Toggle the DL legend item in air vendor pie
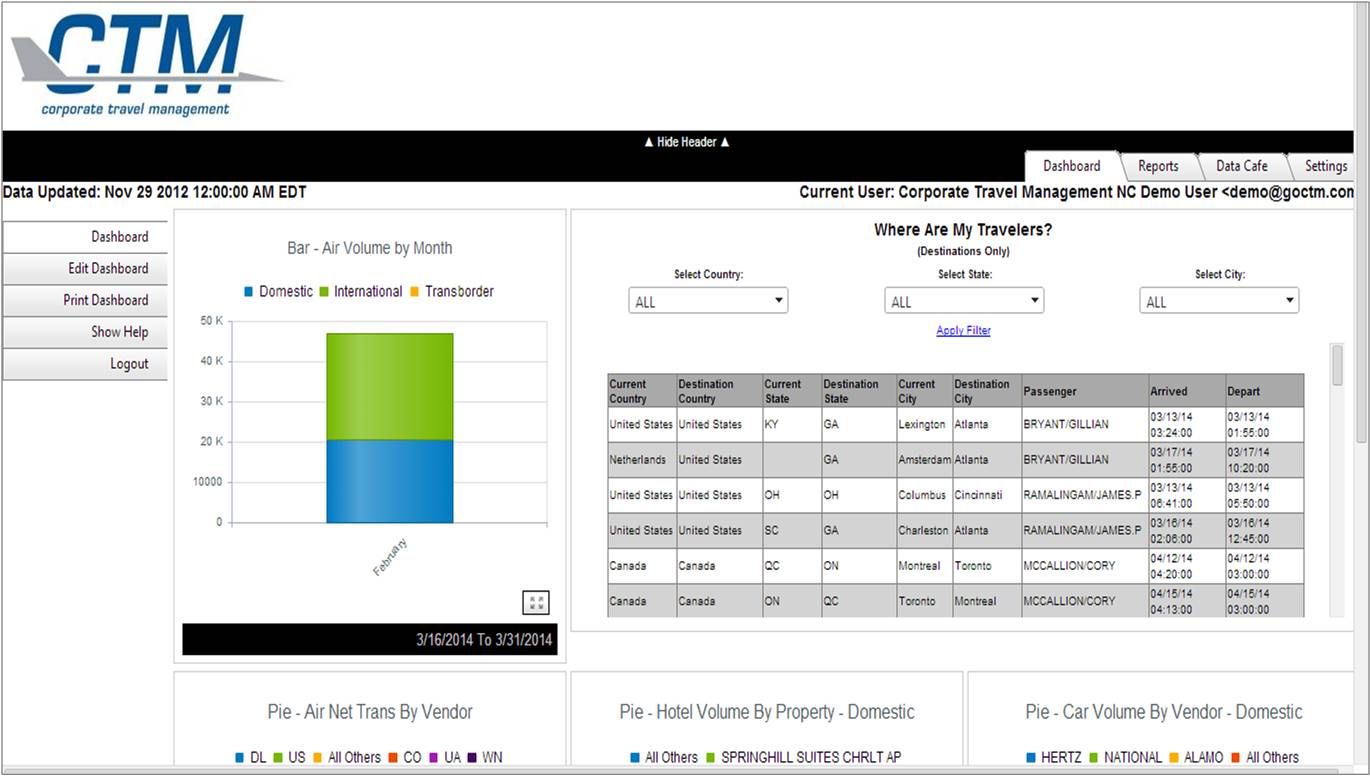 tap(249, 758)
